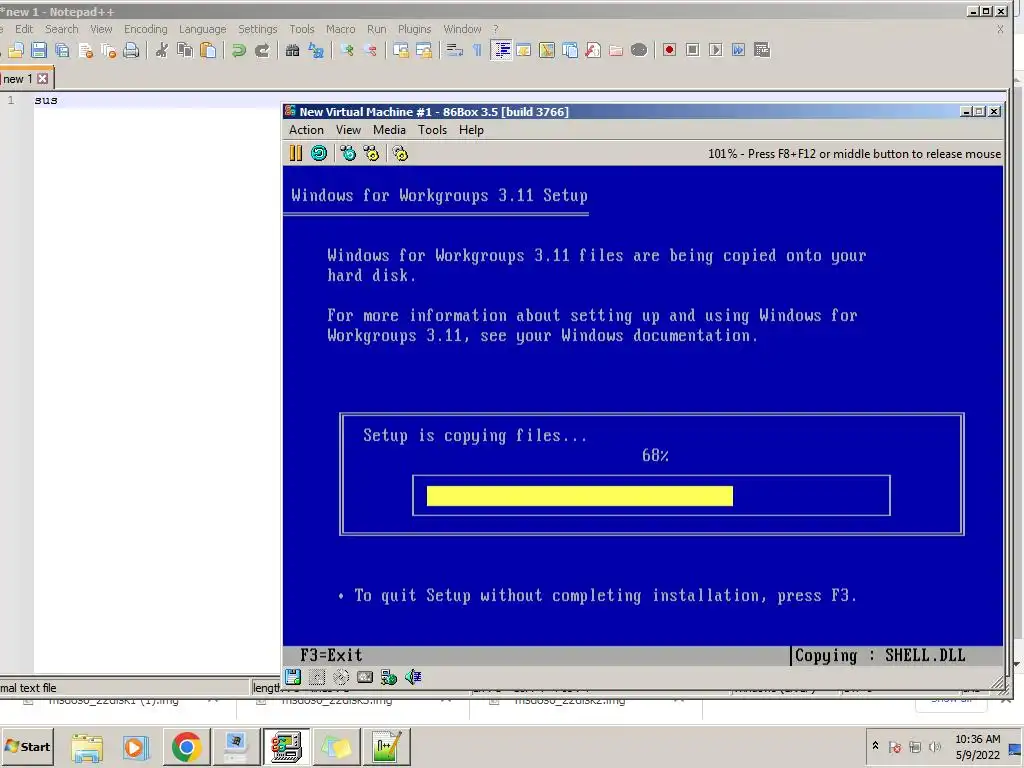Zoom in using Notepad++ toolbar icon

347,50
